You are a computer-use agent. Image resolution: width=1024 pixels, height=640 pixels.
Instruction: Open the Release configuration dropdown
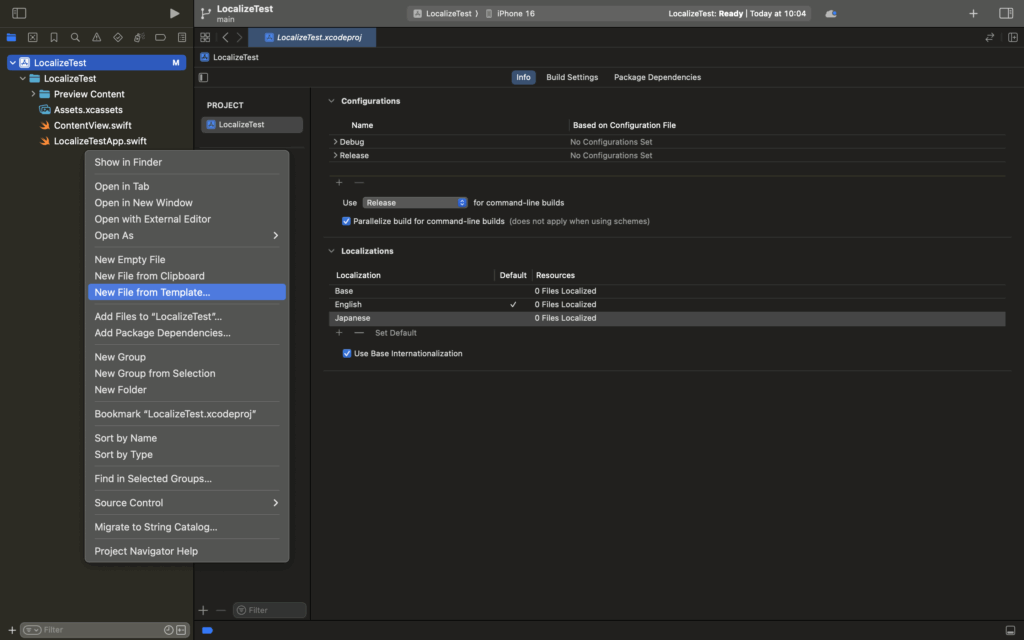415,202
